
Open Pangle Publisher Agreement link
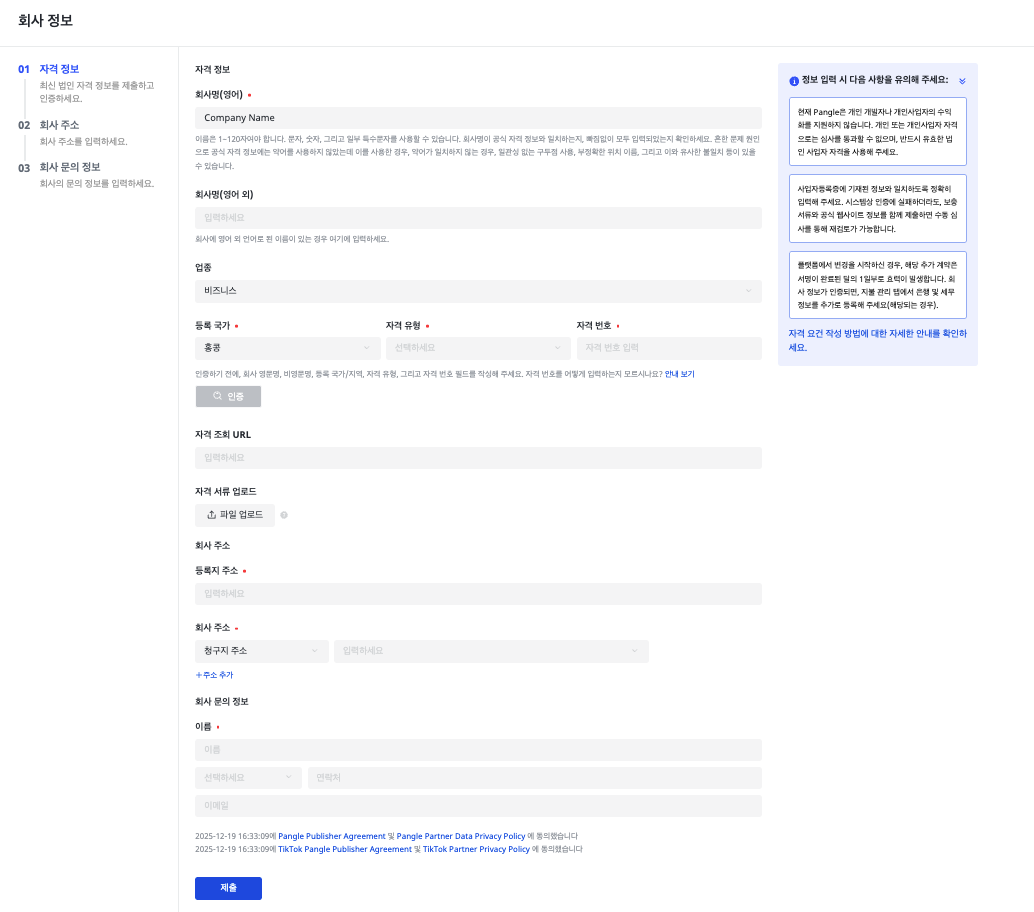click(x=331, y=835)
